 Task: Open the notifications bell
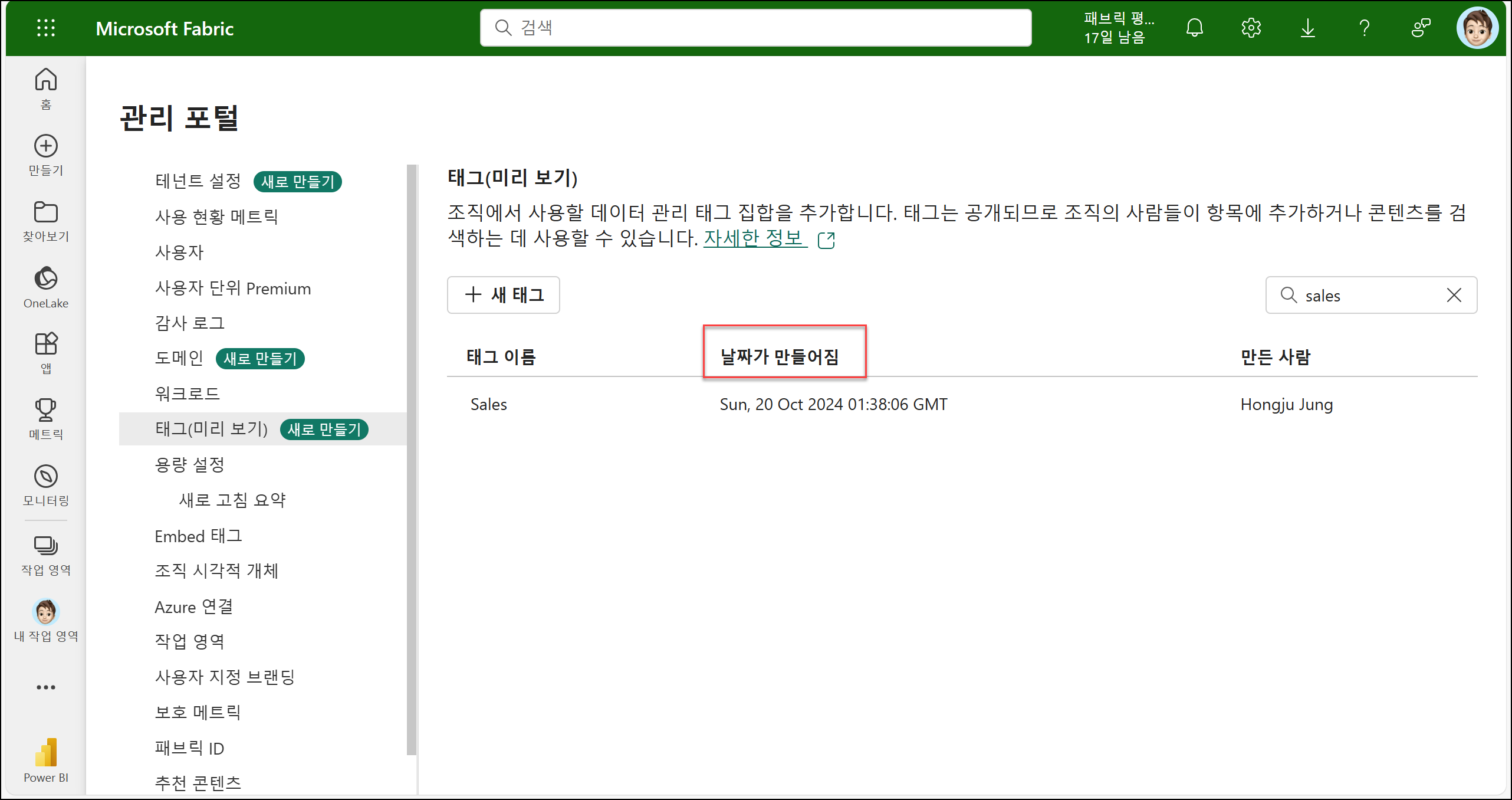[x=1194, y=28]
